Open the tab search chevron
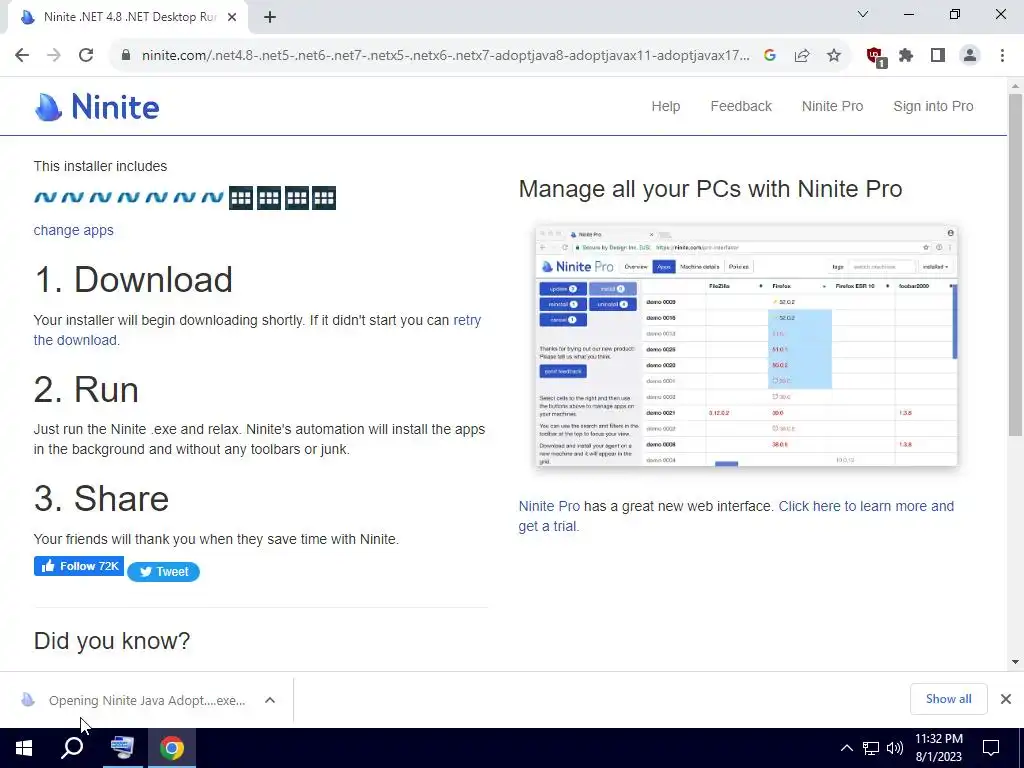The image size is (1024, 768). click(x=863, y=14)
